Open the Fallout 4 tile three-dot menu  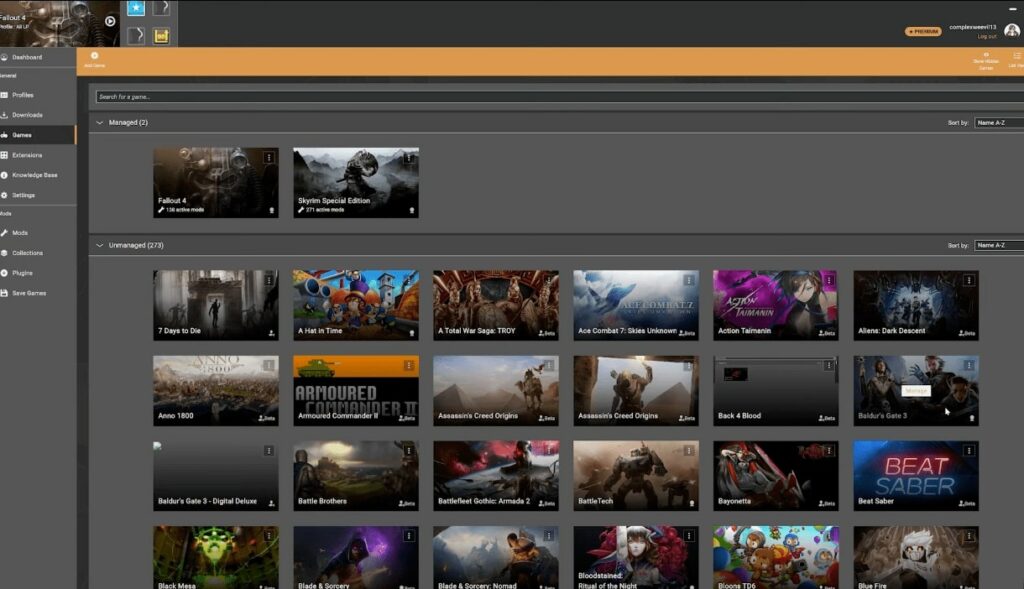[x=268, y=158]
